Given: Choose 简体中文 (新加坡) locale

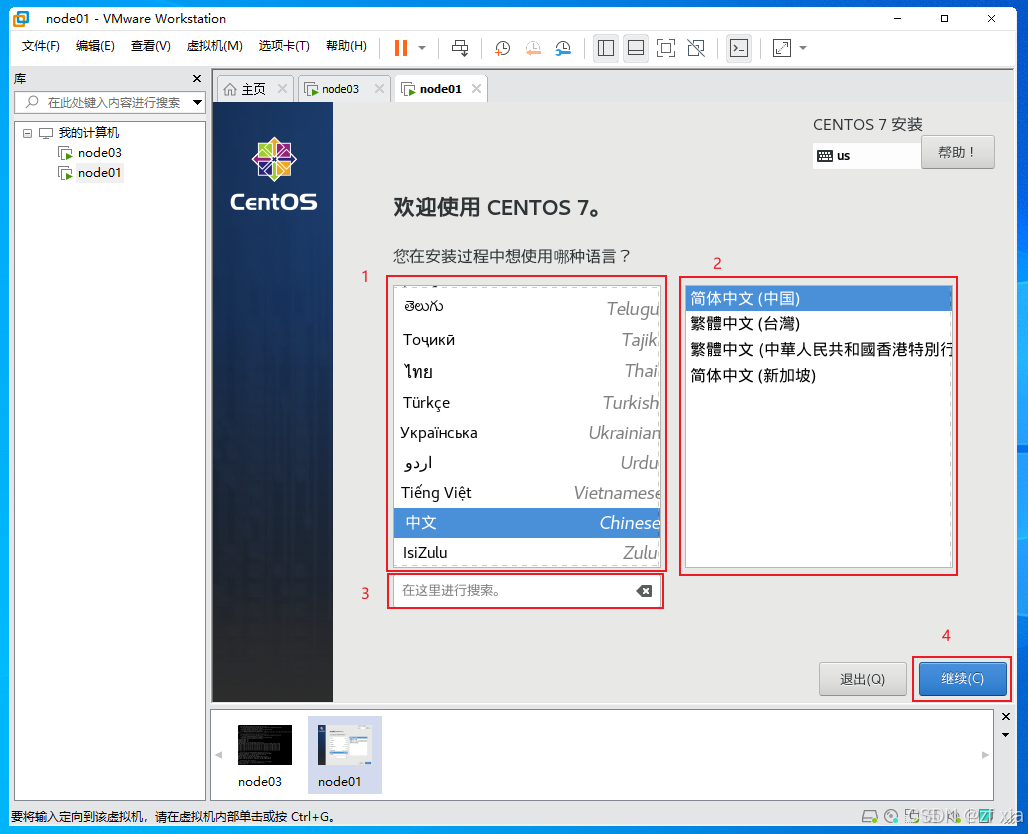Looking at the screenshot, I should [x=818, y=375].
